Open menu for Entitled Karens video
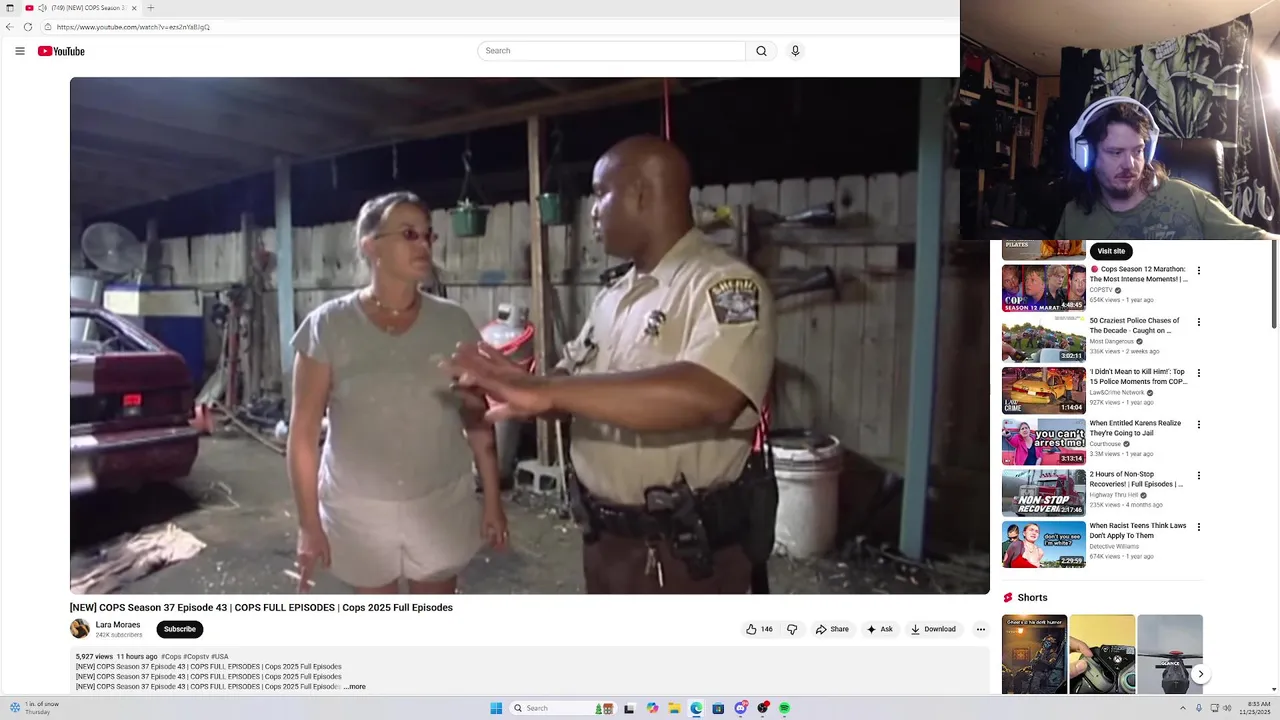 (x=1199, y=424)
